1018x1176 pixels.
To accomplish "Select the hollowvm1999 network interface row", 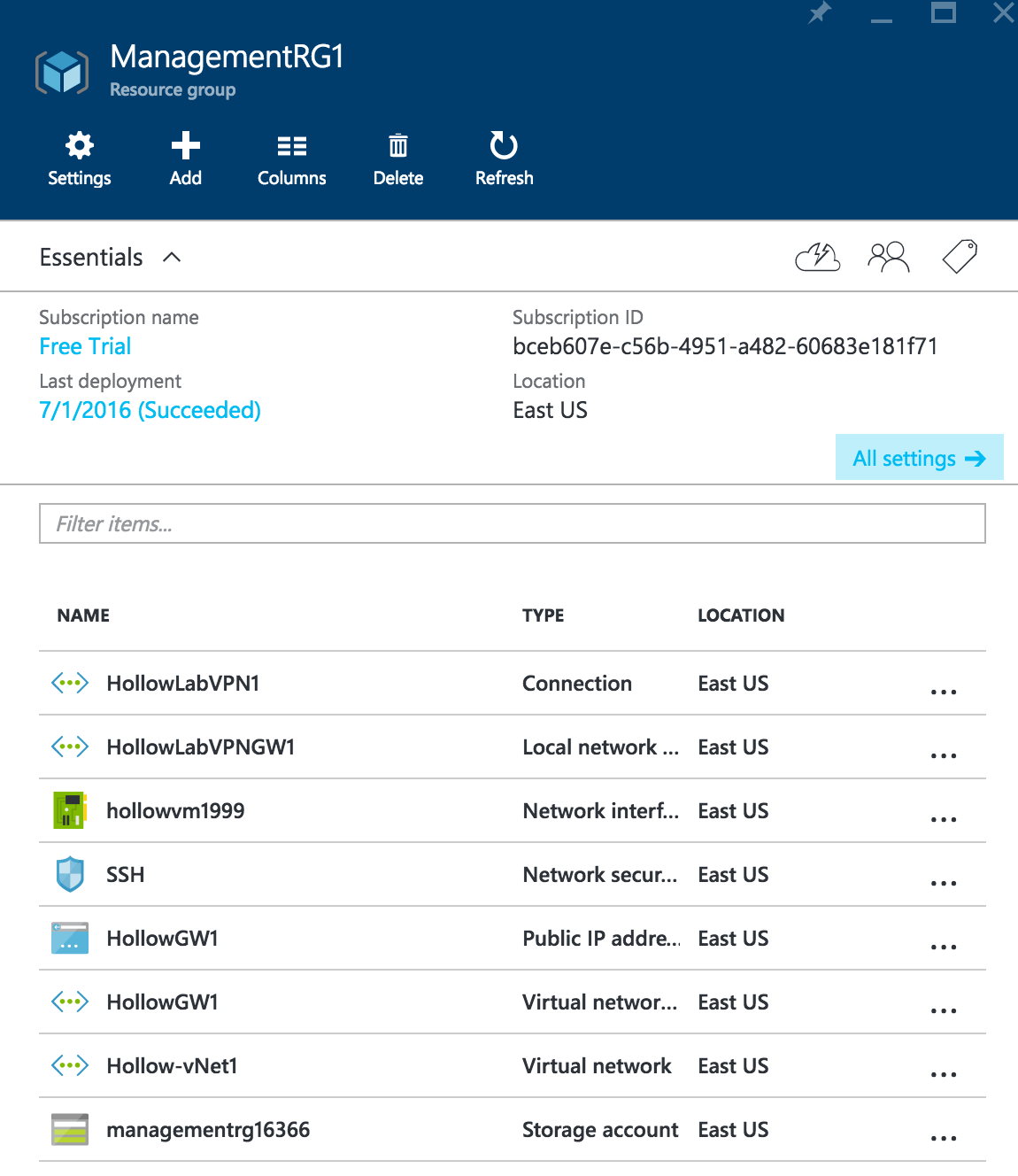I will 512,810.
